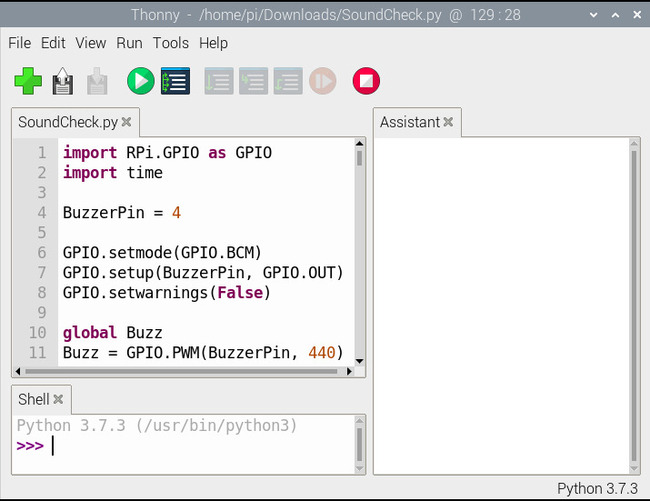Open the Edit menu

53,43
